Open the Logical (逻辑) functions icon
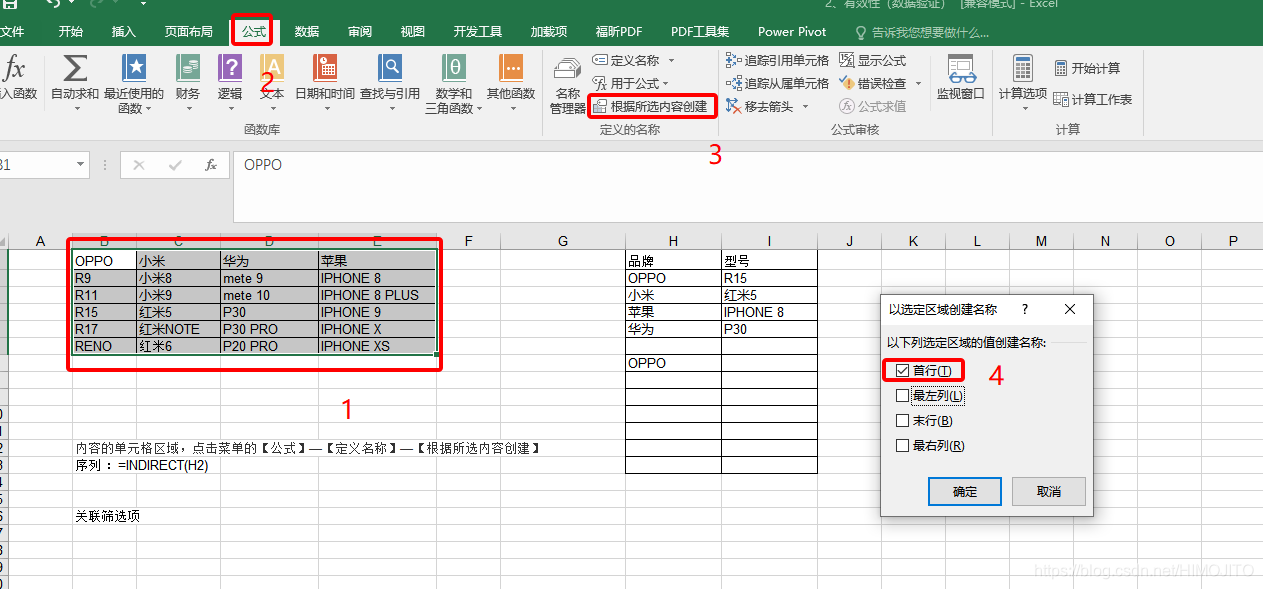Image resolution: width=1263 pixels, height=589 pixels. pyautogui.click(x=230, y=68)
